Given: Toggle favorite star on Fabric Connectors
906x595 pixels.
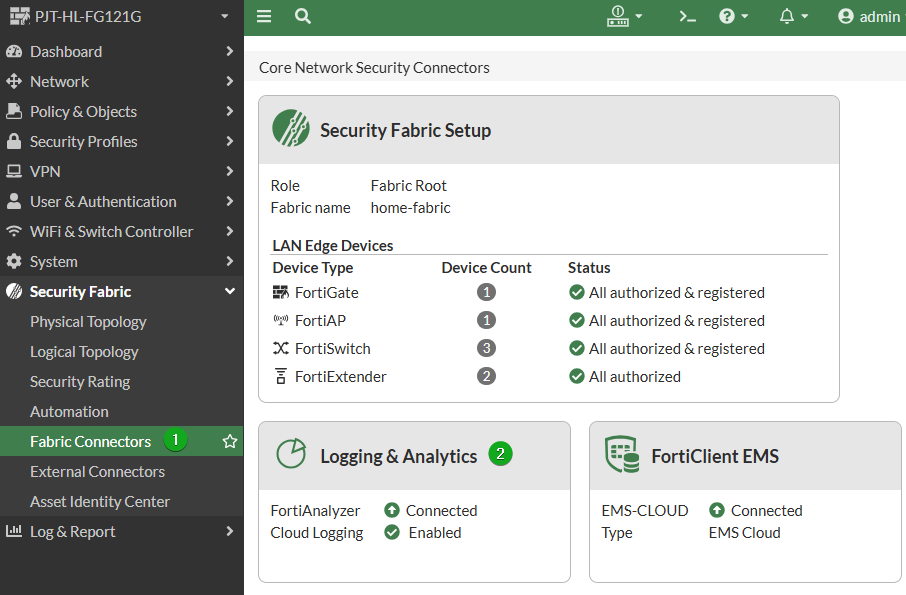Looking at the screenshot, I should tap(230, 441).
